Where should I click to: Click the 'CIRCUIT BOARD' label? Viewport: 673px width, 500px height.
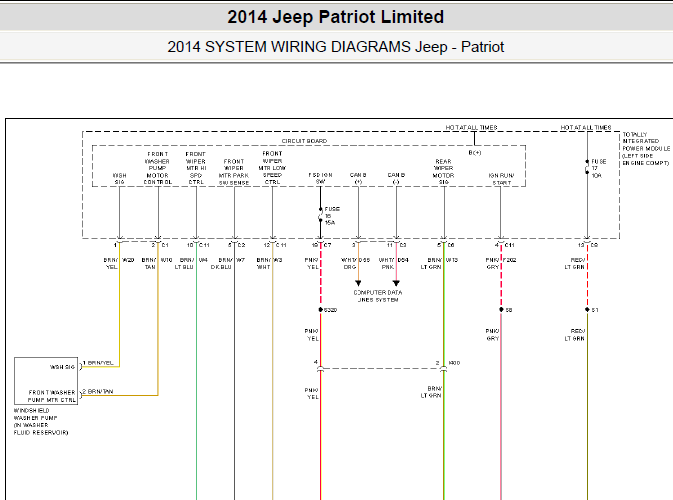point(304,141)
